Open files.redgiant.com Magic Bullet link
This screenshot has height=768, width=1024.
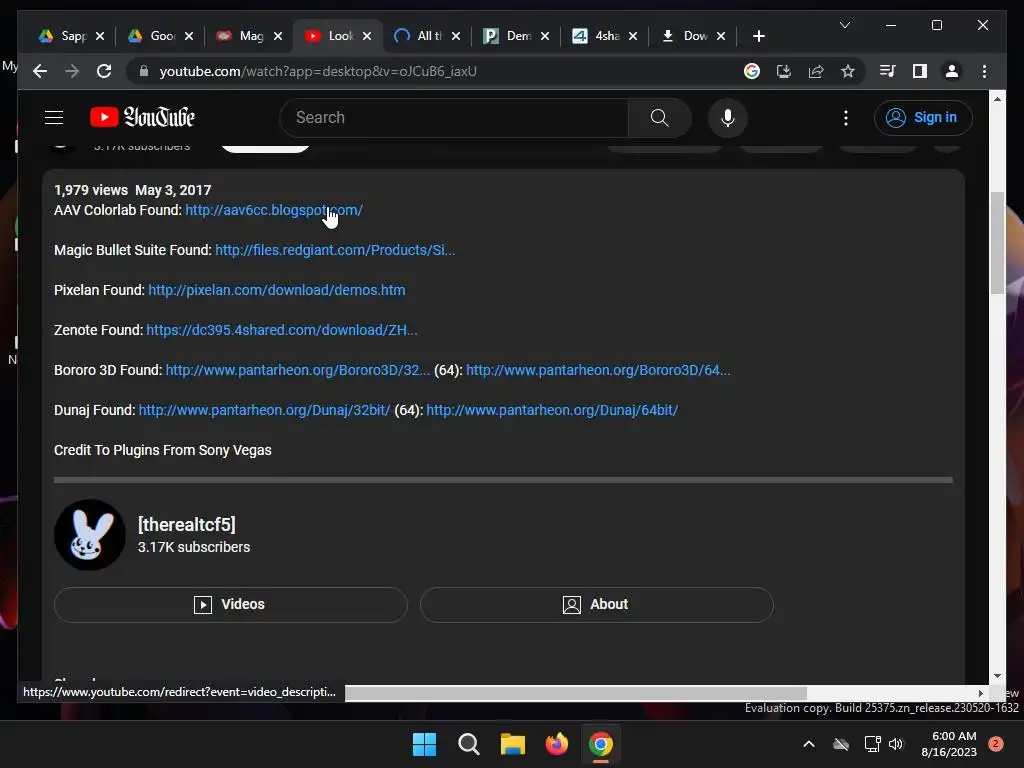point(335,250)
